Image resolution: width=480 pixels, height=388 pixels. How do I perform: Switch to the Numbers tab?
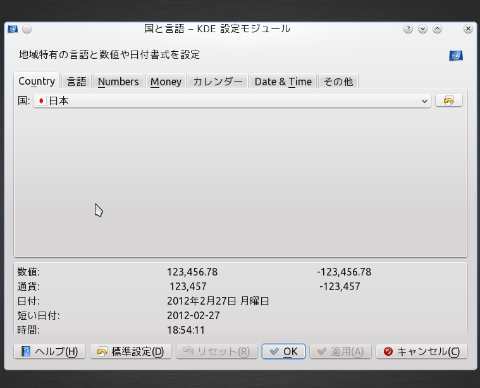click(118, 82)
